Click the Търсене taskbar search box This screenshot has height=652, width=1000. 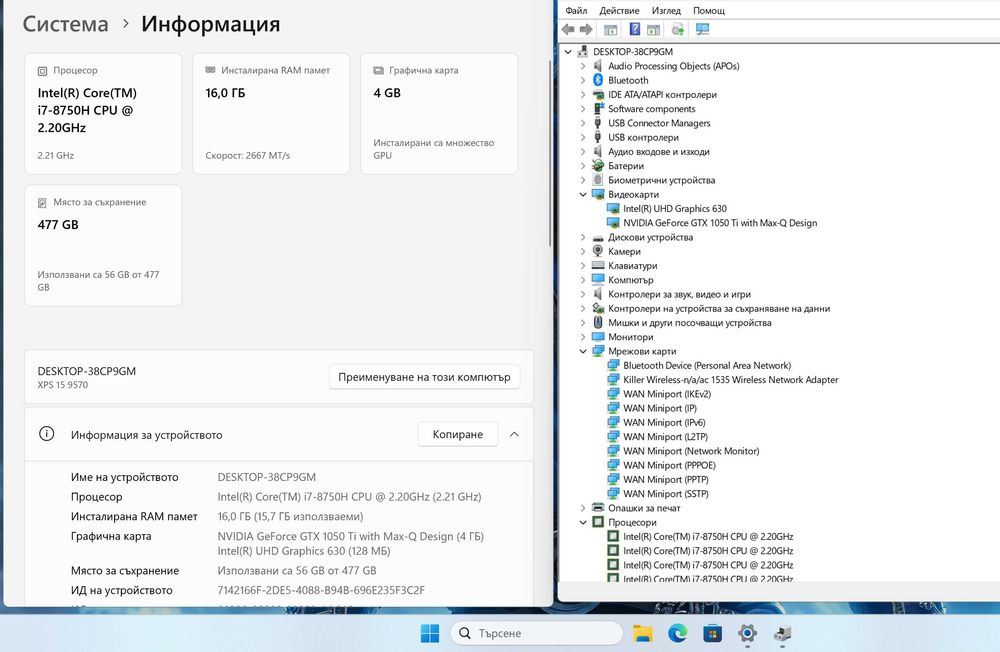click(536, 633)
